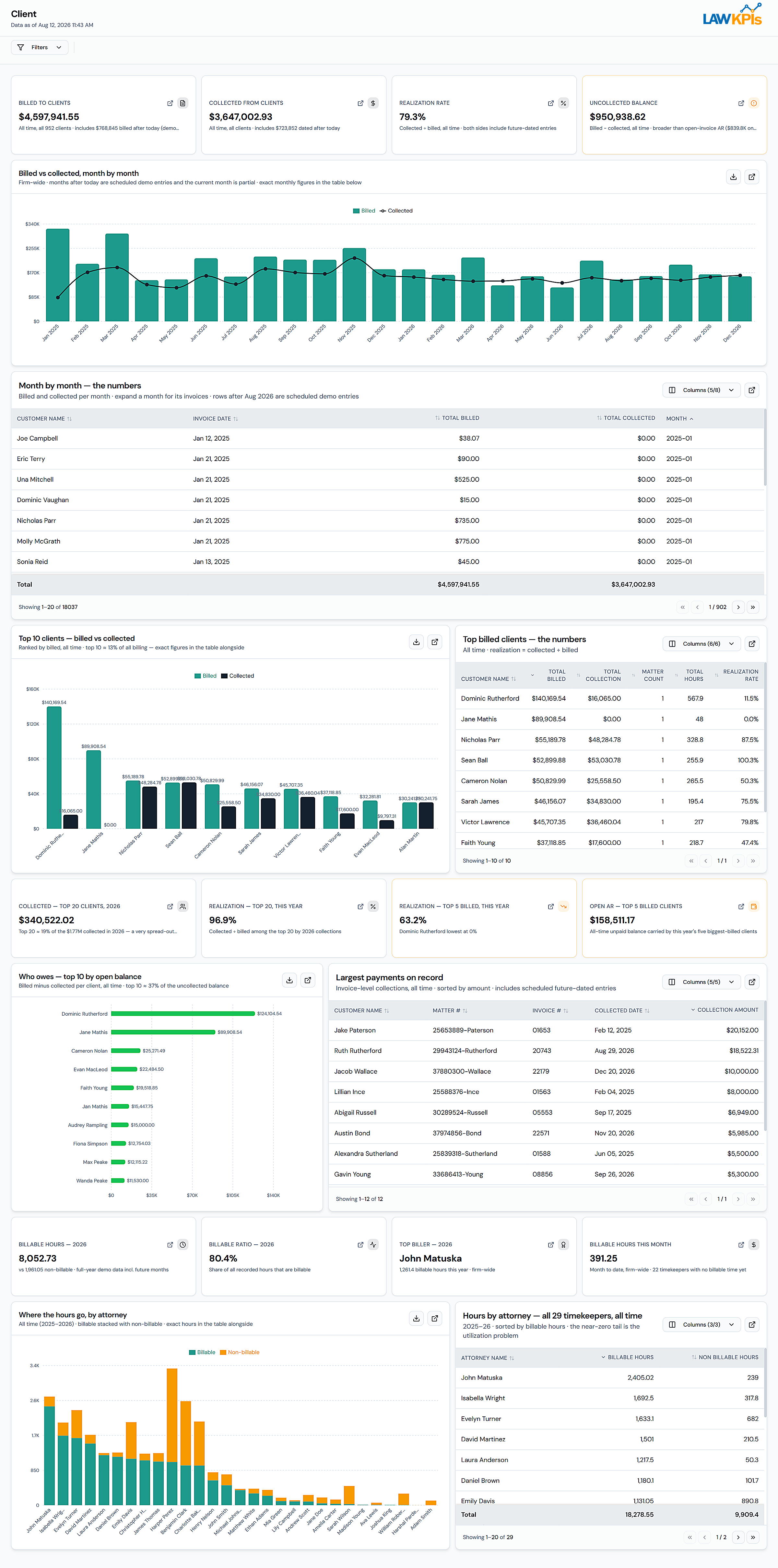
Task: Expand the Month by month table view
Action: coord(752,390)
